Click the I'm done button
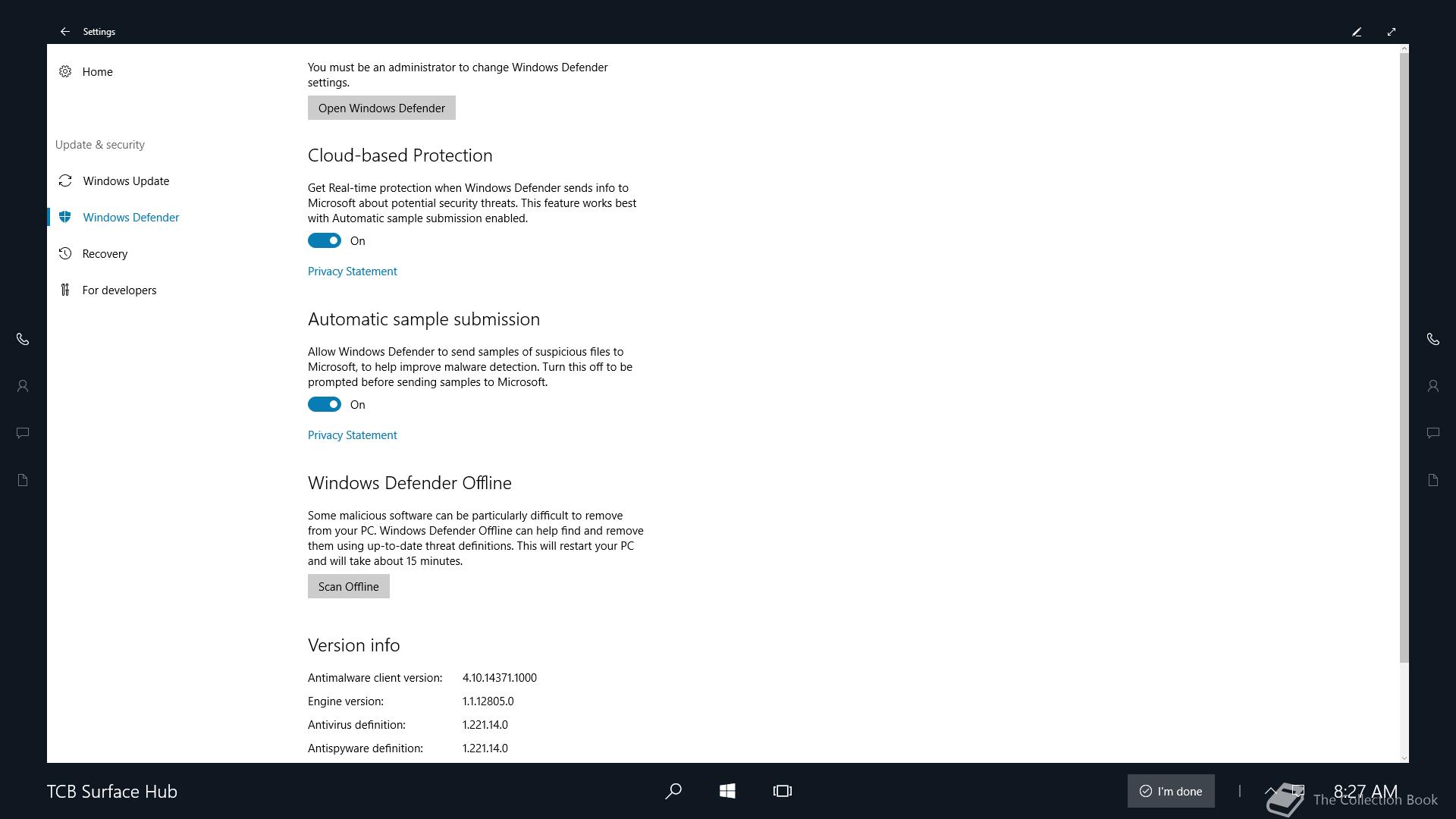 click(1171, 791)
